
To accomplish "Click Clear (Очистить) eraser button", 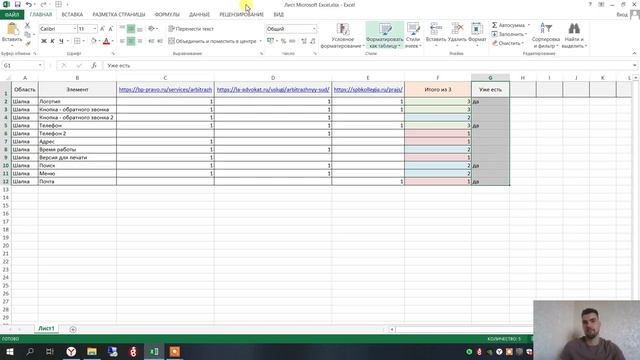I will click(508, 43).
